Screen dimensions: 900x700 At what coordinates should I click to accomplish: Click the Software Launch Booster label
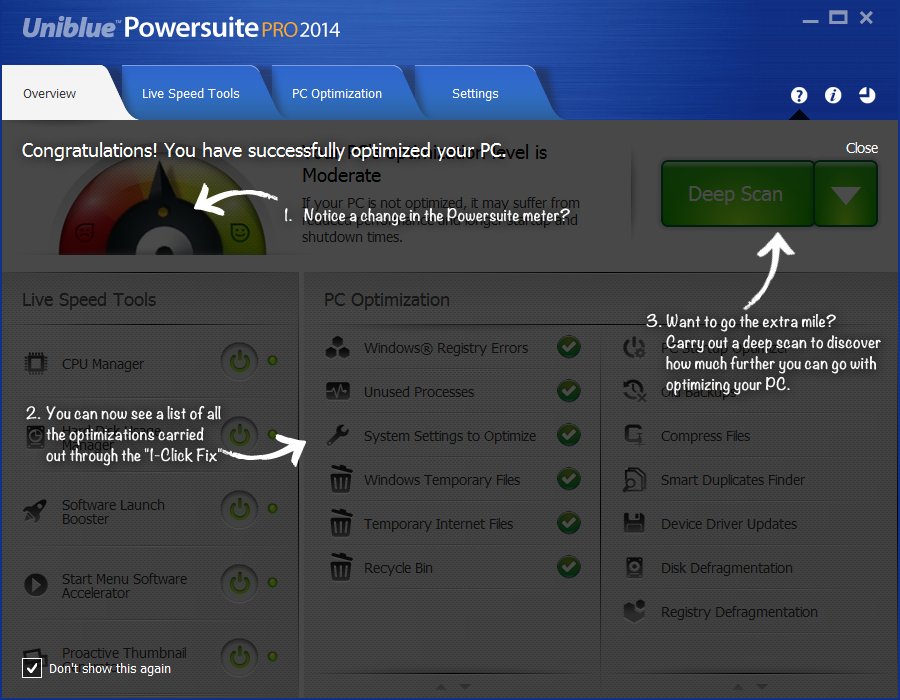[113, 512]
